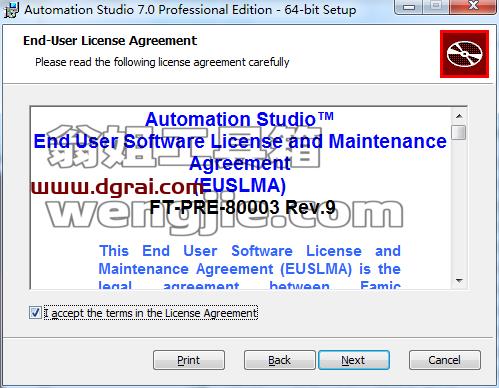Click the license scrollbar up arrow

point(459,116)
